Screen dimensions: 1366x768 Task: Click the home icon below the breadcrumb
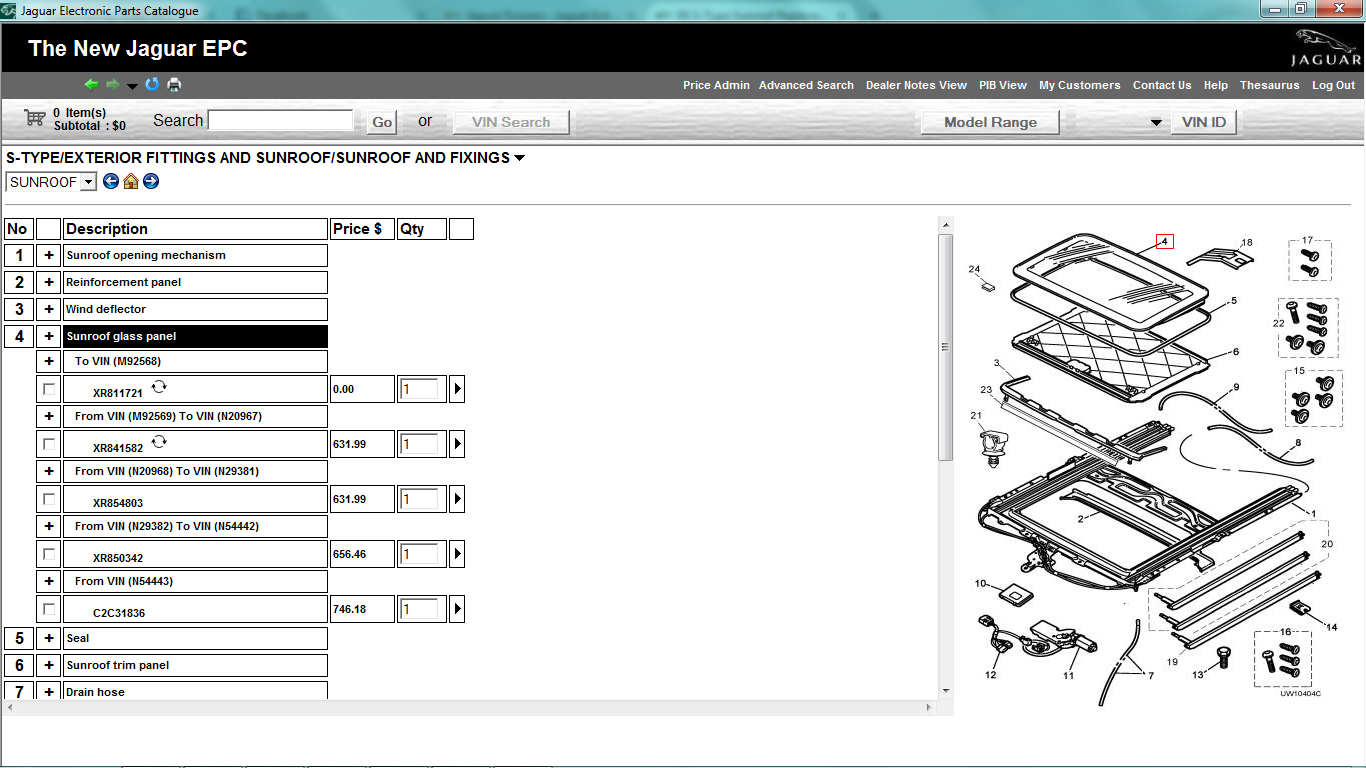click(x=131, y=182)
